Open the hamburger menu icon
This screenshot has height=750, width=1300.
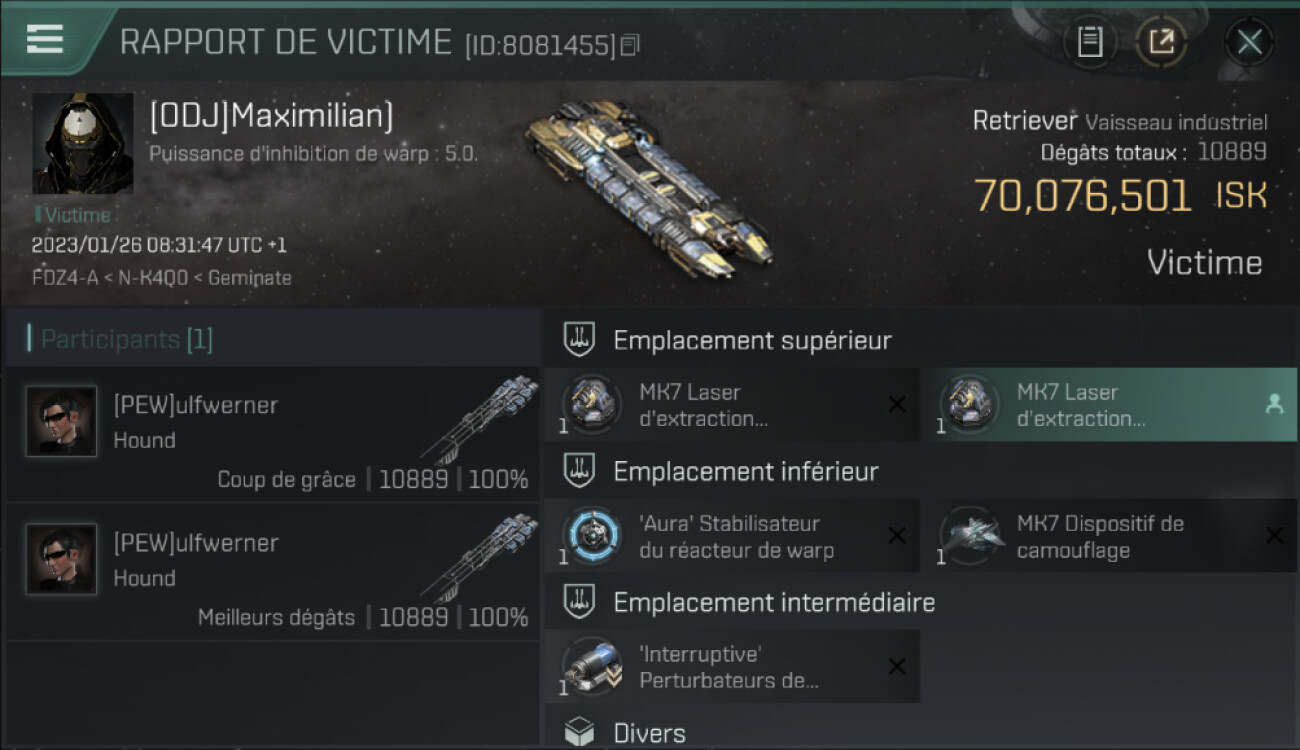tap(44, 39)
